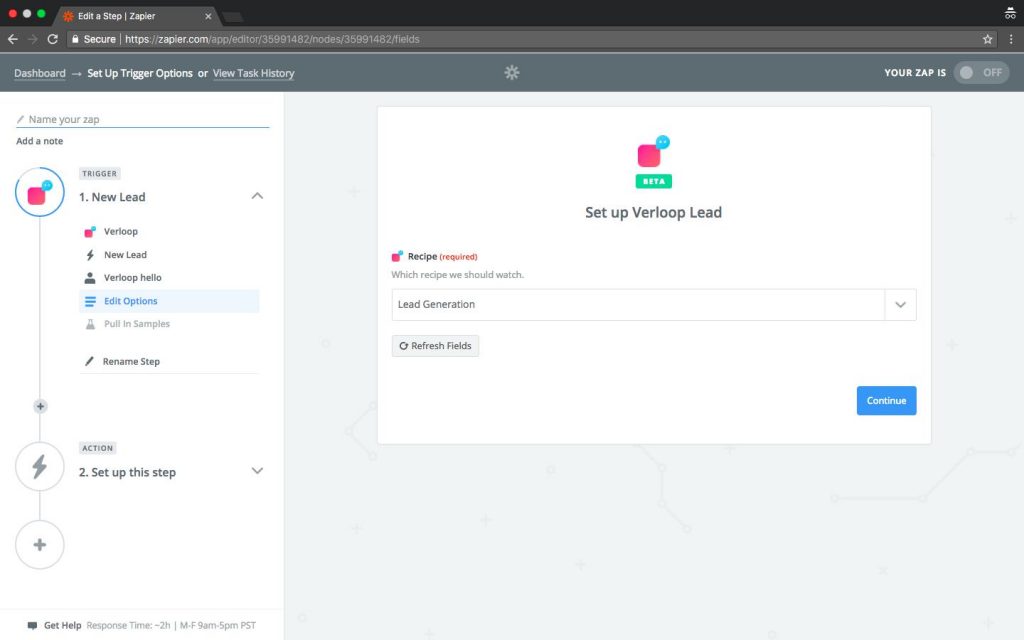1024x640 pixels.
Task: Click the Refresh Fields button
Action: [x=435, y=346]
